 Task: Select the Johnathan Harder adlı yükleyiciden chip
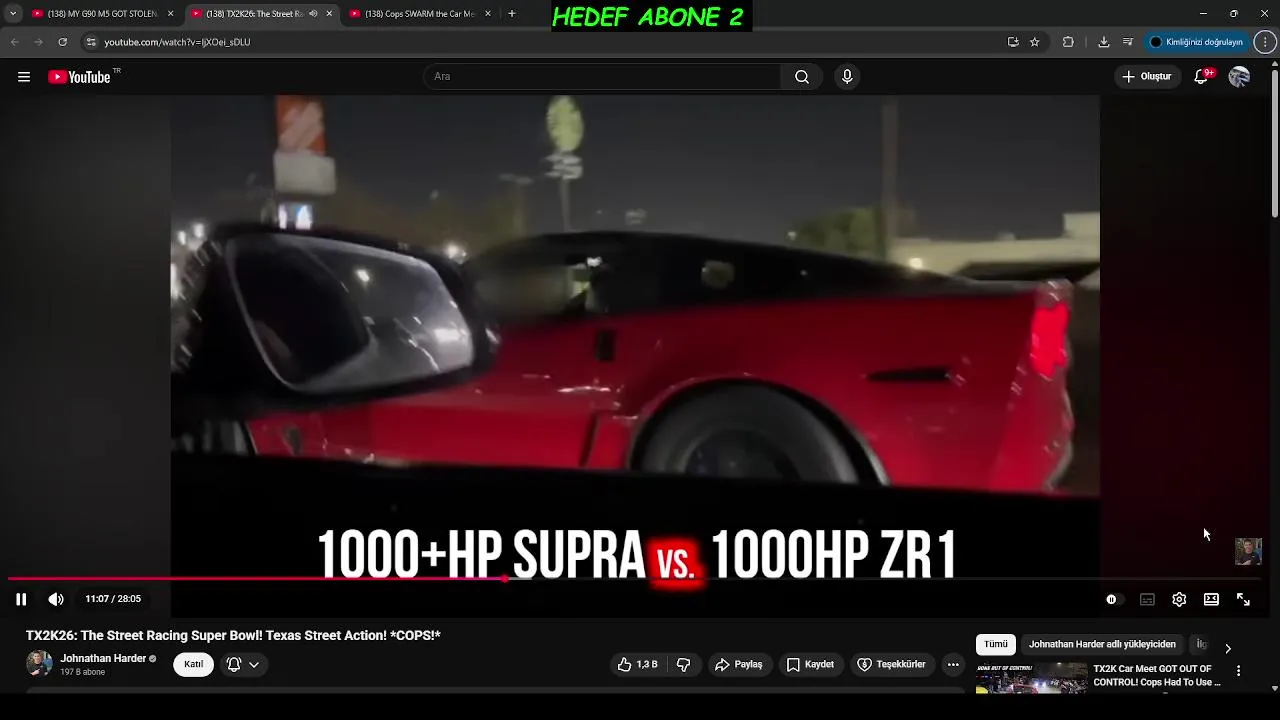pos(1102,644)
